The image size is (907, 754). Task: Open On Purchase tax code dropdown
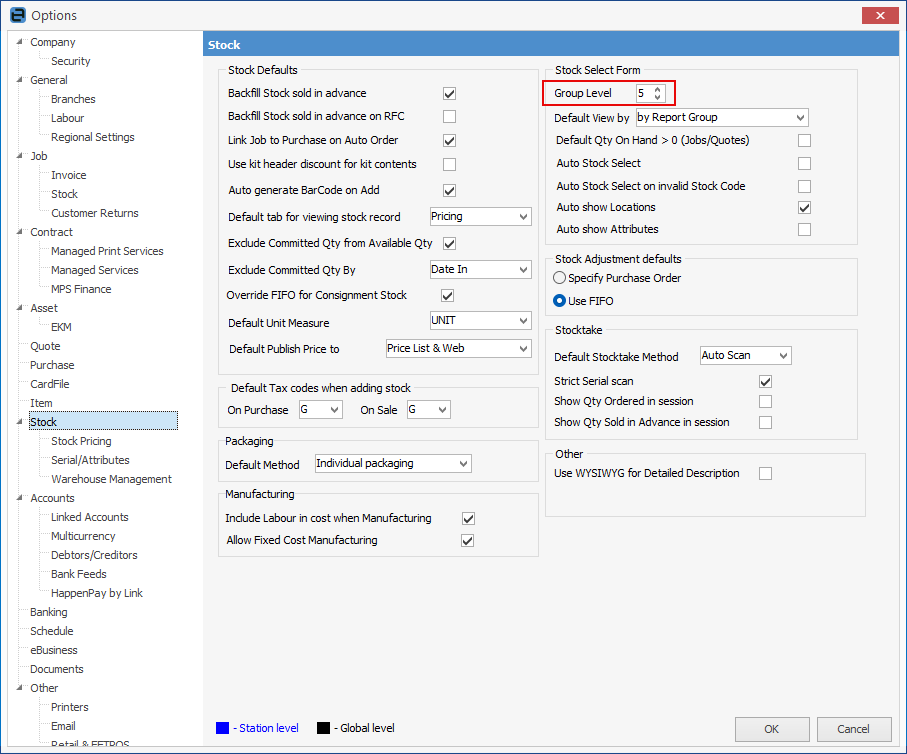[320, 410]
